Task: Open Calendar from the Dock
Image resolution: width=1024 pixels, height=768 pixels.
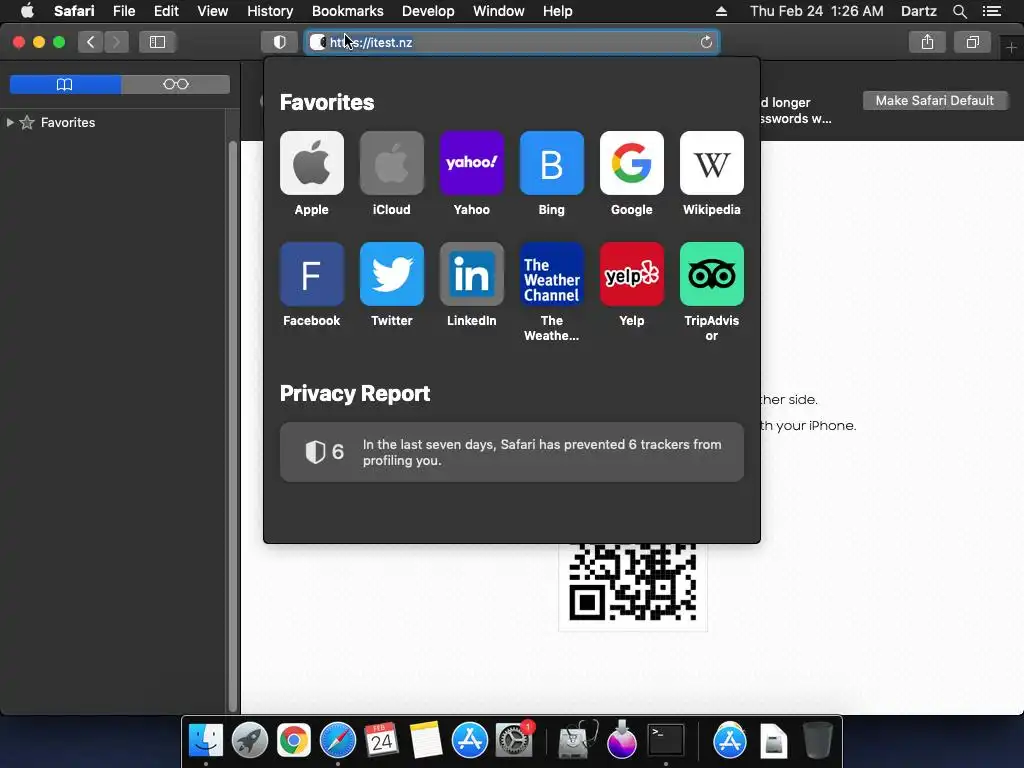Action: point(381,741)
